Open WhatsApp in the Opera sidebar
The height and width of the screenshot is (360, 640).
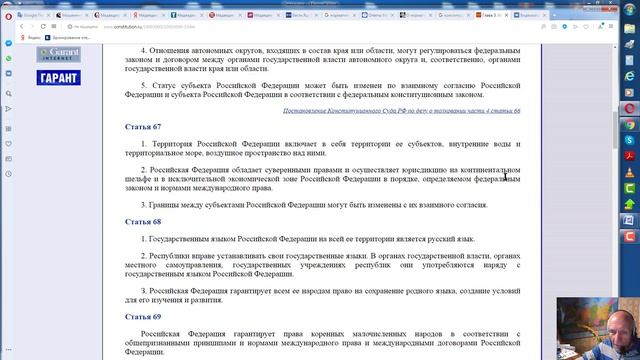9,58
